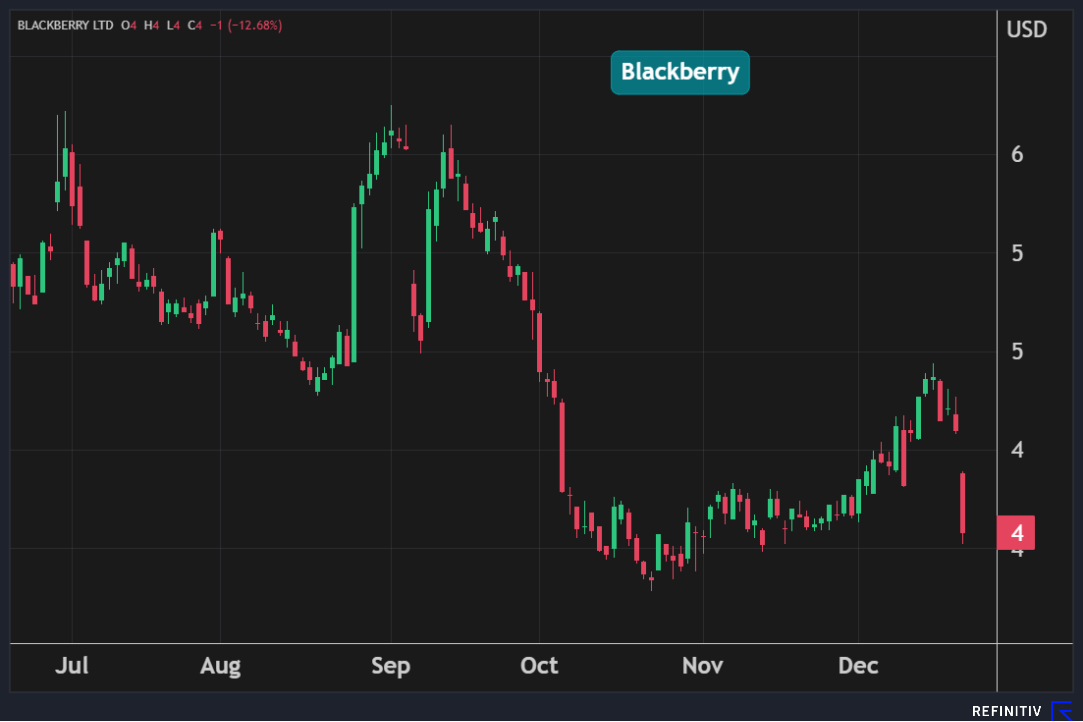The image size is (1083, 722).
Task: Click the BLACKBERRY LTD legend title
Action: pos(65,25)
